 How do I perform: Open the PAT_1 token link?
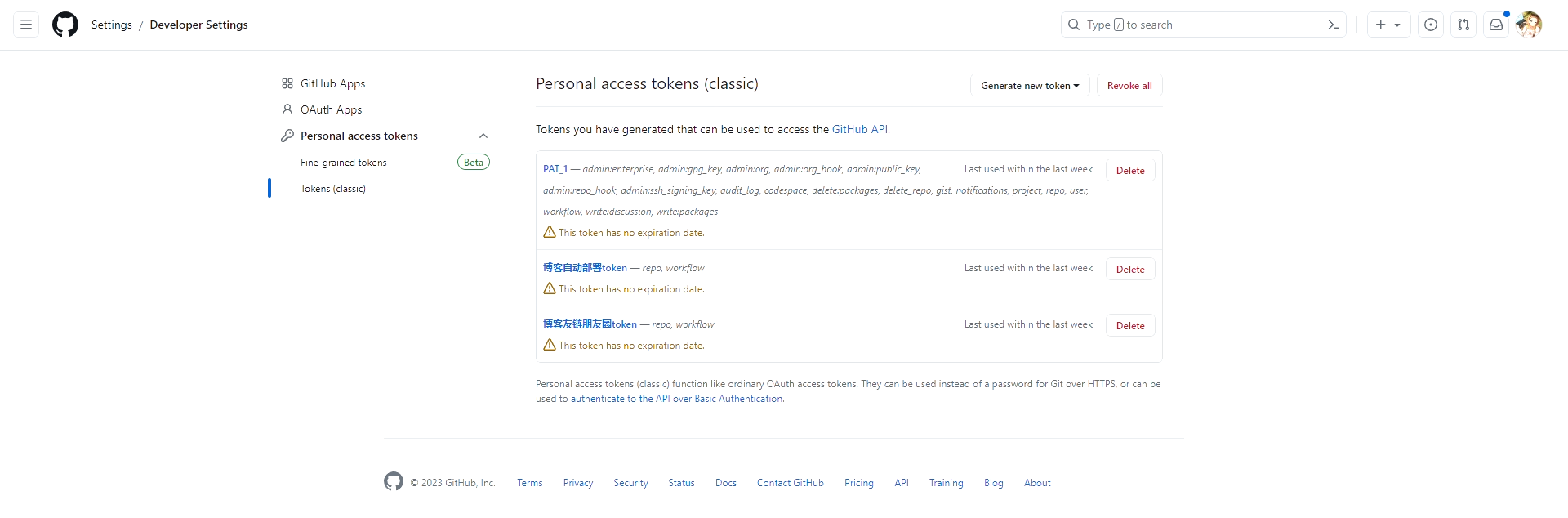[555, 169]
